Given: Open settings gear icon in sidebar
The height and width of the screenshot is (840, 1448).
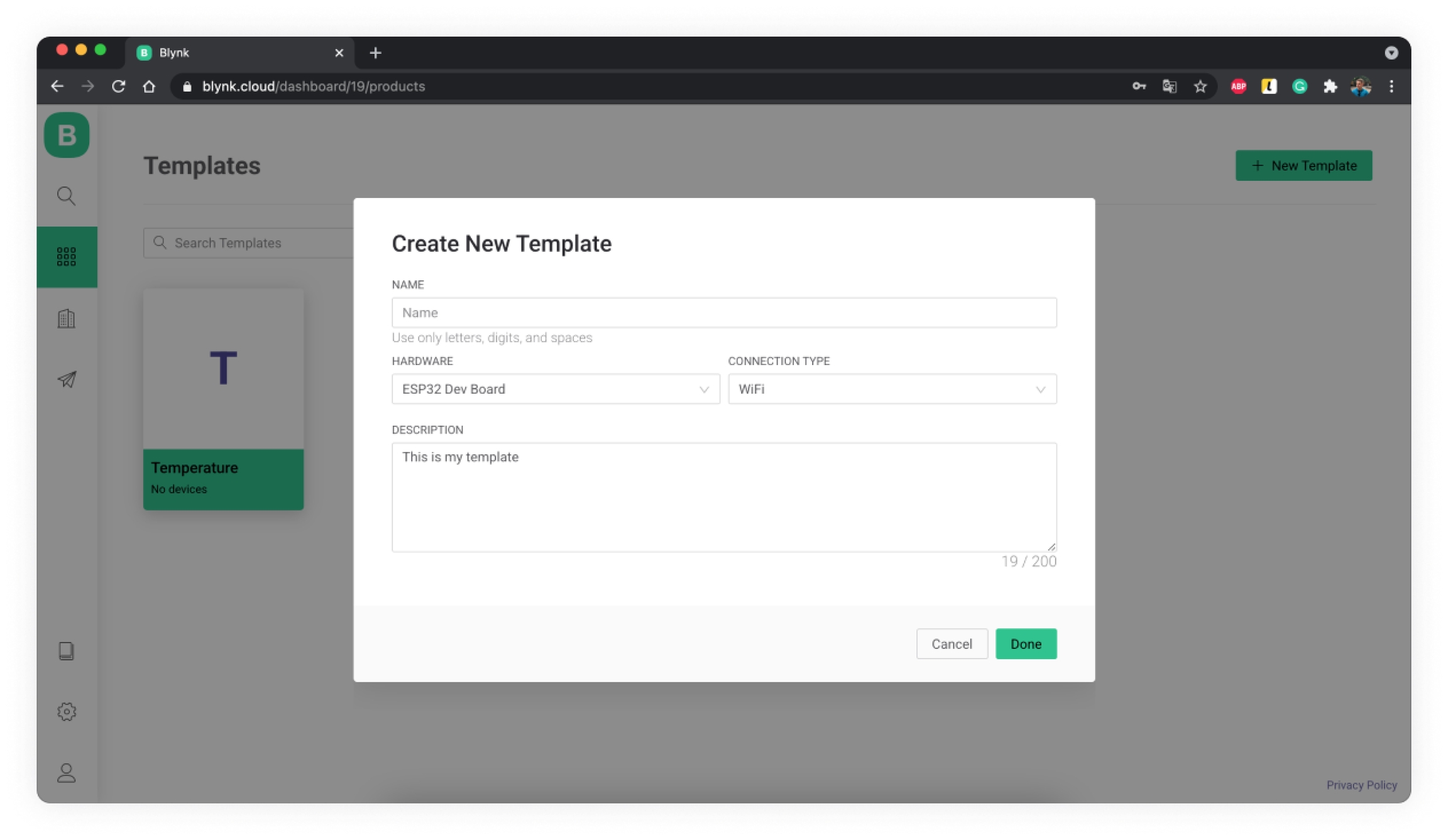Looking at the screenshot, I should [x=67, y=711].
